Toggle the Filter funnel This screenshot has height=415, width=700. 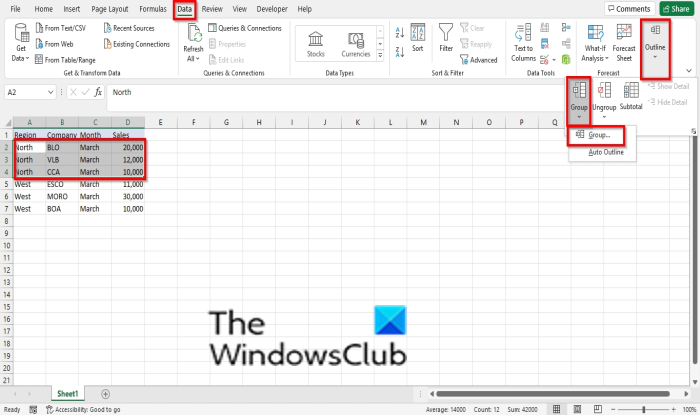click(x=446, y=37)
